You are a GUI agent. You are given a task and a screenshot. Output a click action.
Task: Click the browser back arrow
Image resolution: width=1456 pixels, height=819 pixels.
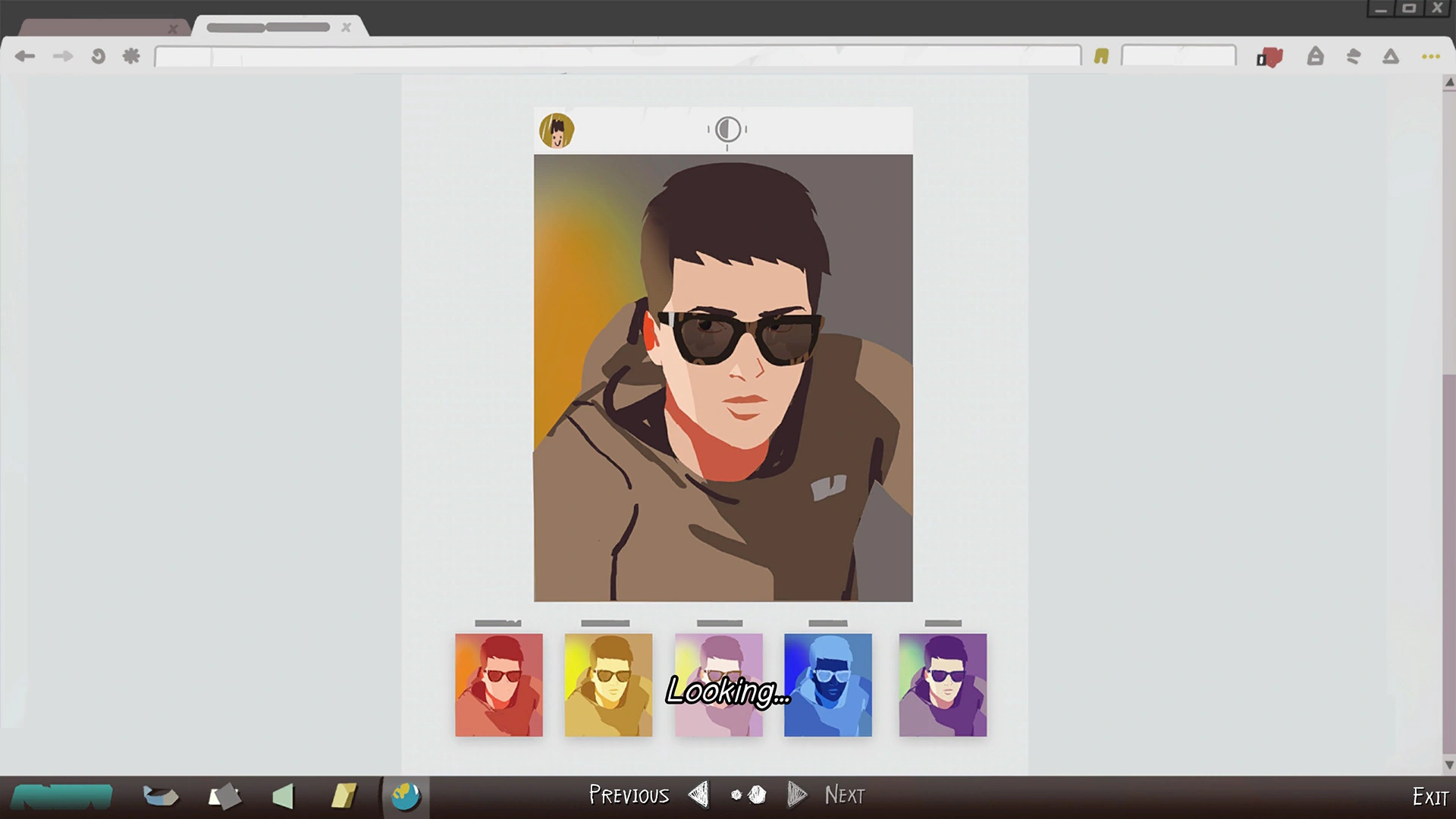tap(25, 56)
